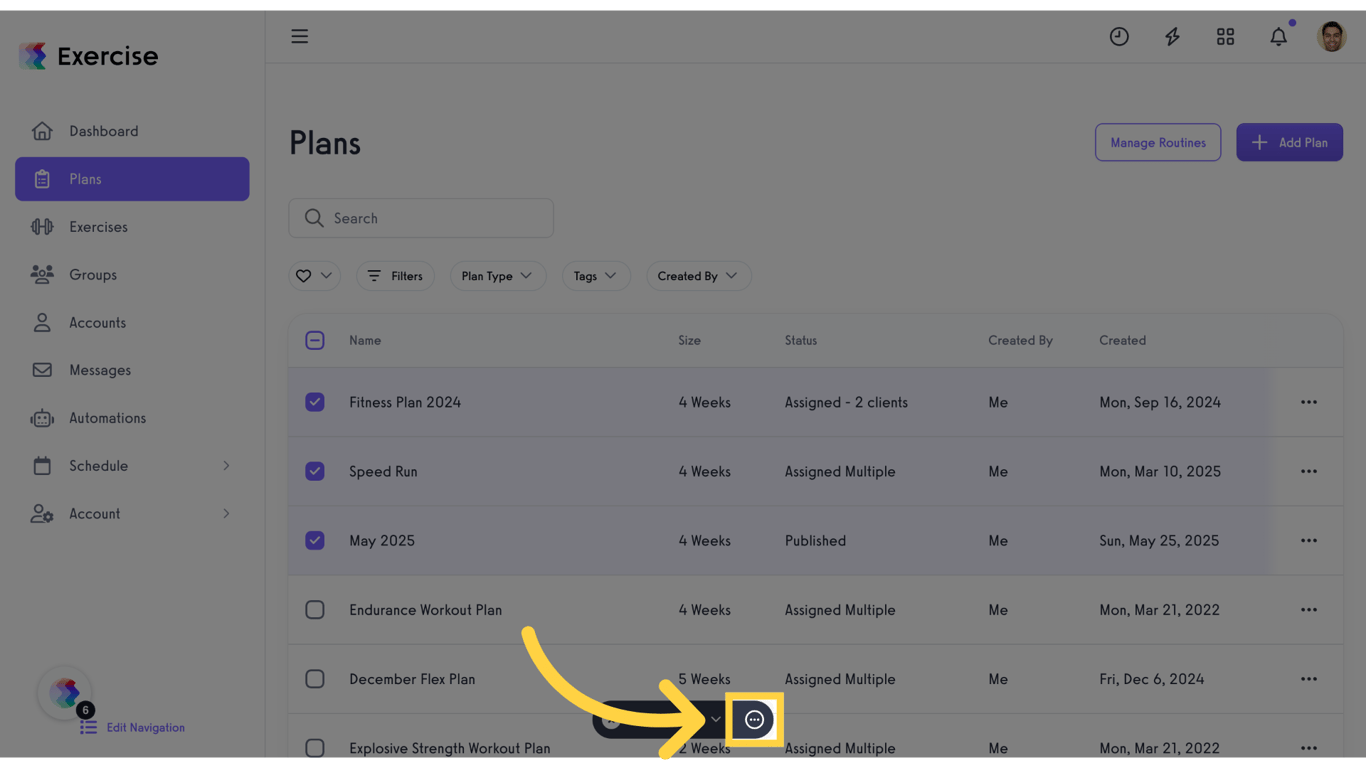Open row options for Fitness Plan 2024
The width and height of the screenshot is (1366, 768).
(1308, 402)
